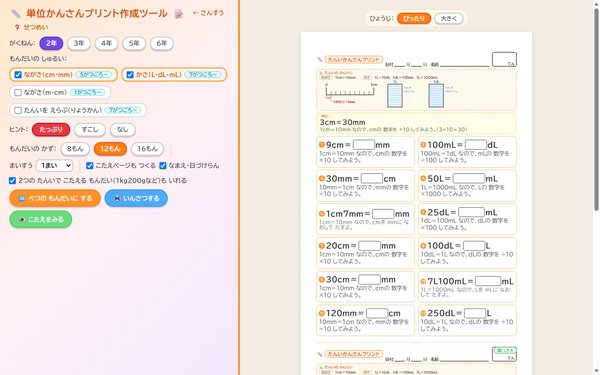Click the 25dL= problem text
Image resolution: width=600 pixels, height=375 pixels.
442,212
